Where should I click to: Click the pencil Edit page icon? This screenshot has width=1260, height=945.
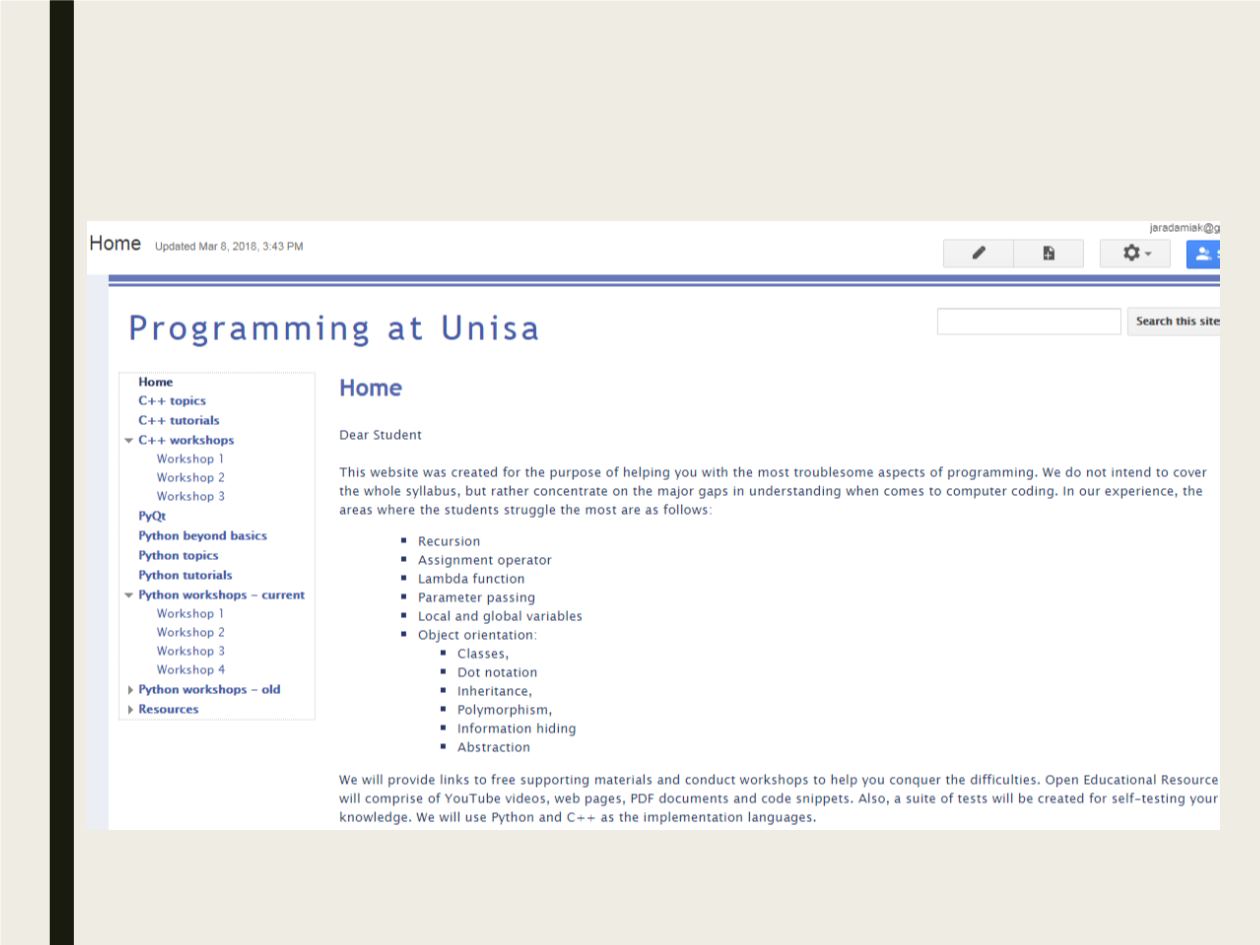coord(978,254)
